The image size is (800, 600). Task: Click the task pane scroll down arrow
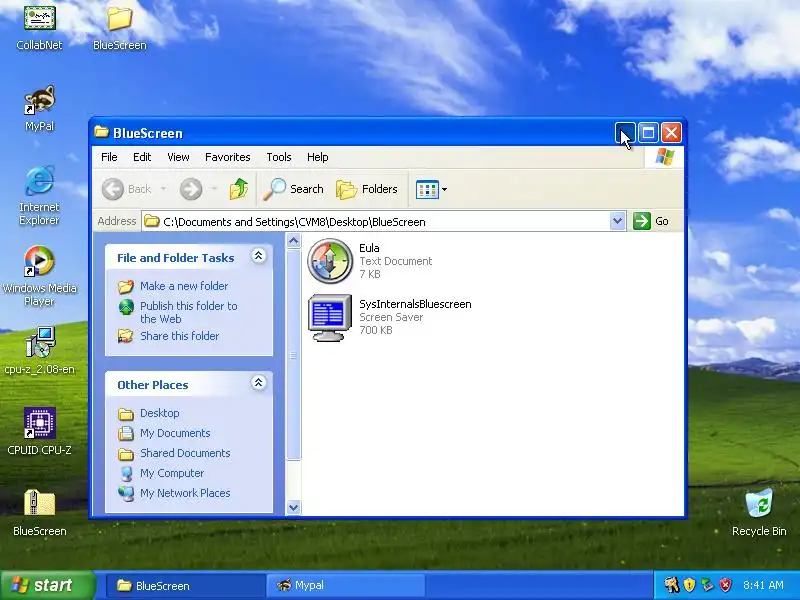pos(293,508)
